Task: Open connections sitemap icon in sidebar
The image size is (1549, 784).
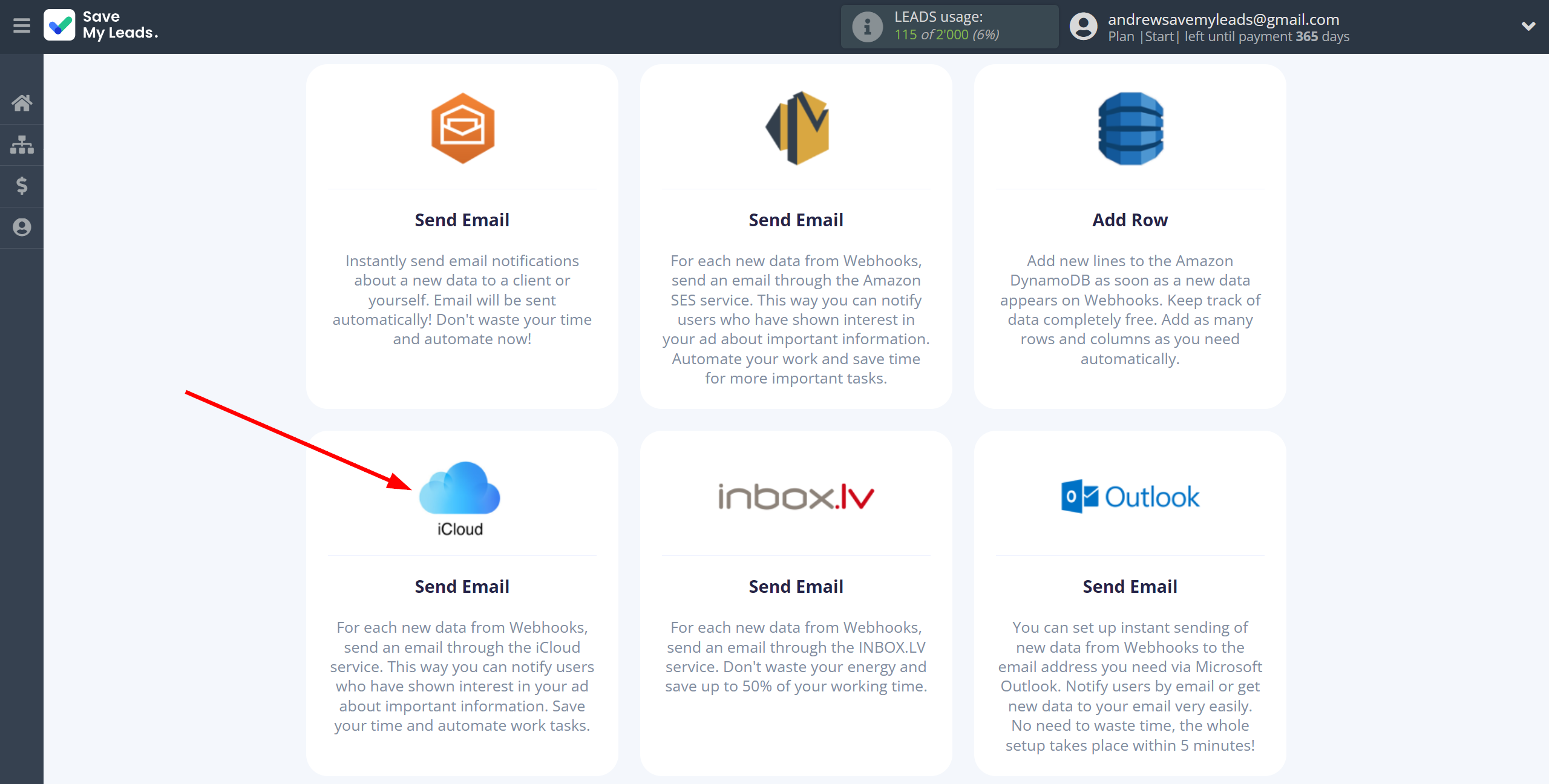Action: tap(22, 145)
